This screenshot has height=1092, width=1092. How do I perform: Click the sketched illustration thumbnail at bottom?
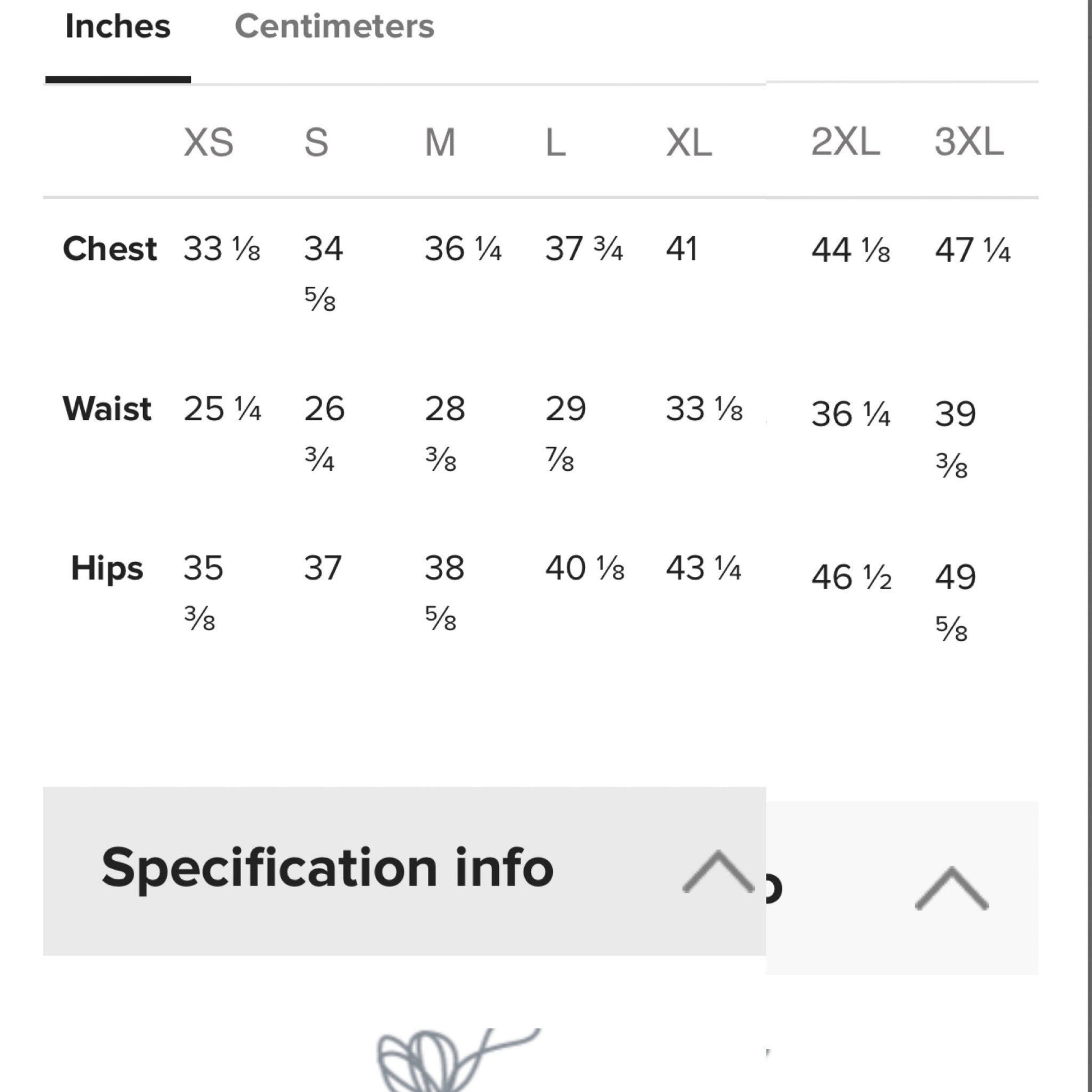tap(458, 1061)
